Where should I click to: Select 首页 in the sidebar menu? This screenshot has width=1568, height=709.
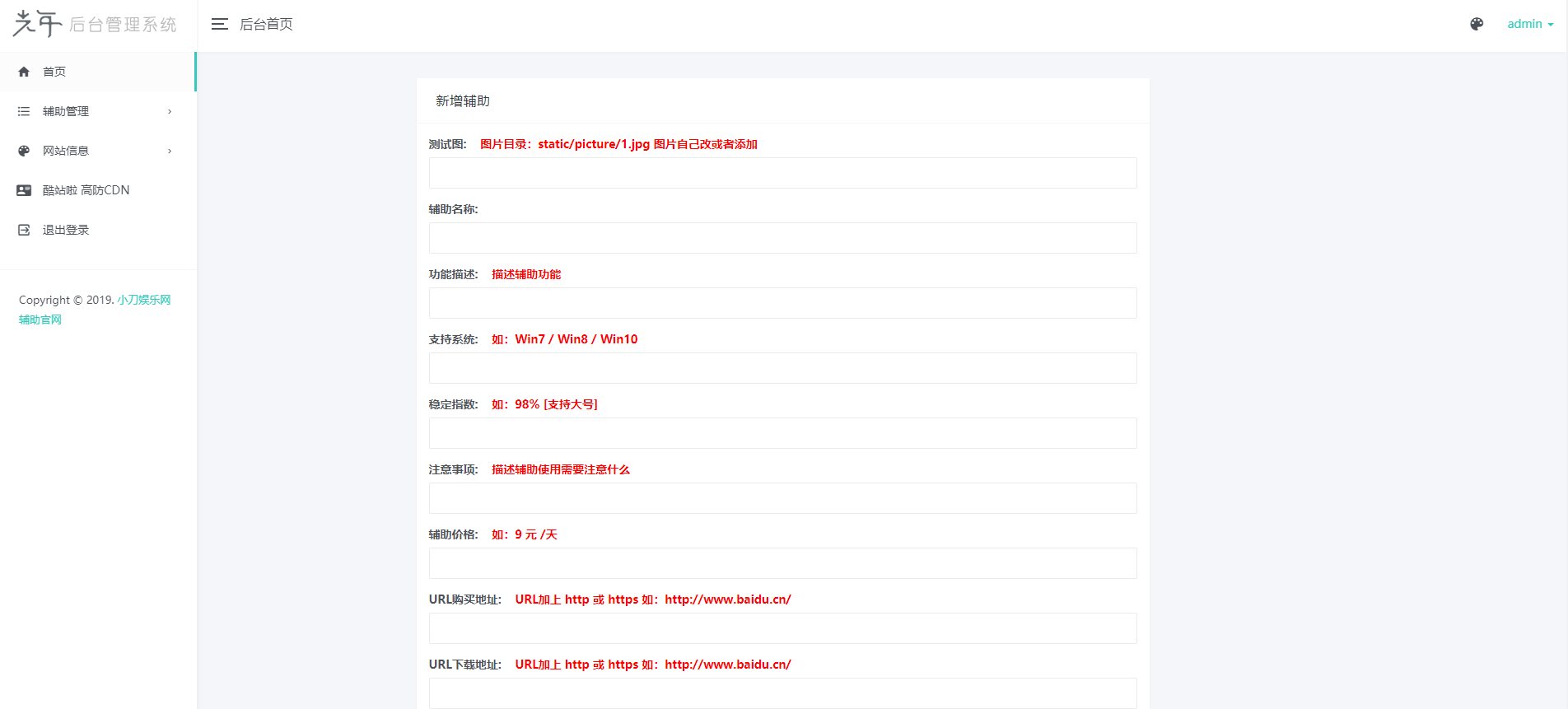tap(54, 72)
